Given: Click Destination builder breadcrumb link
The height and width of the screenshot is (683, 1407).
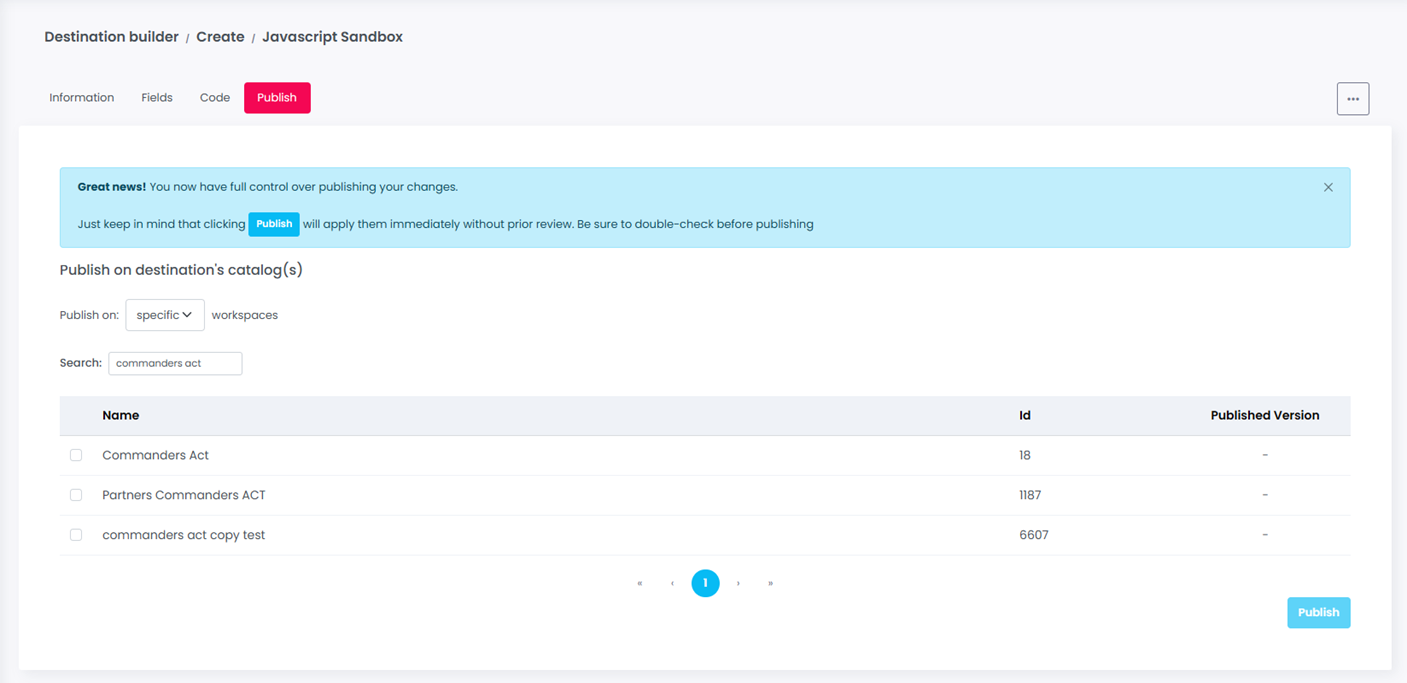Looking at the screenshot, I should pos(111,37).
